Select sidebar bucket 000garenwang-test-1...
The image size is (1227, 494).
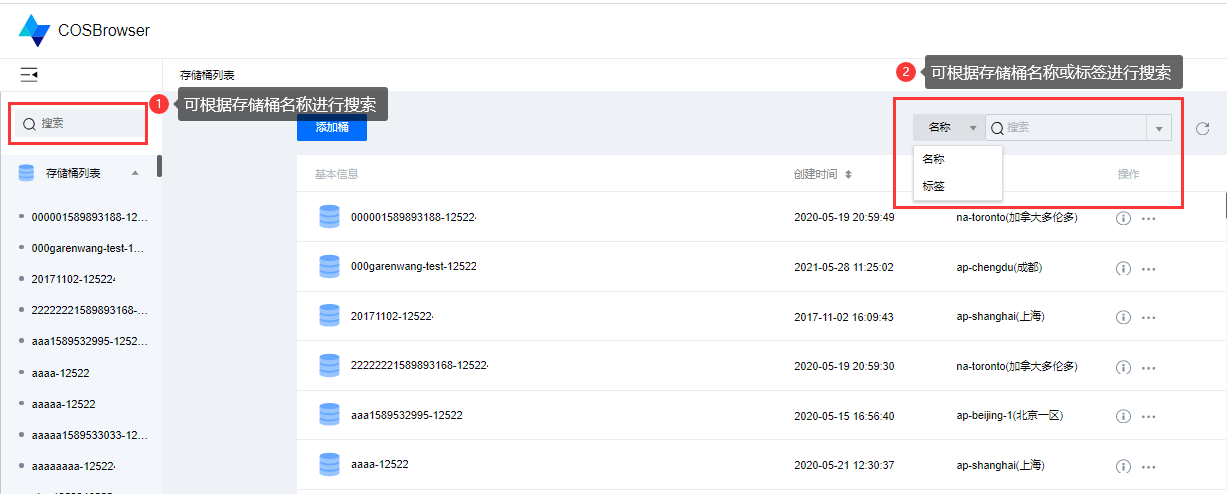click(90, 248)
